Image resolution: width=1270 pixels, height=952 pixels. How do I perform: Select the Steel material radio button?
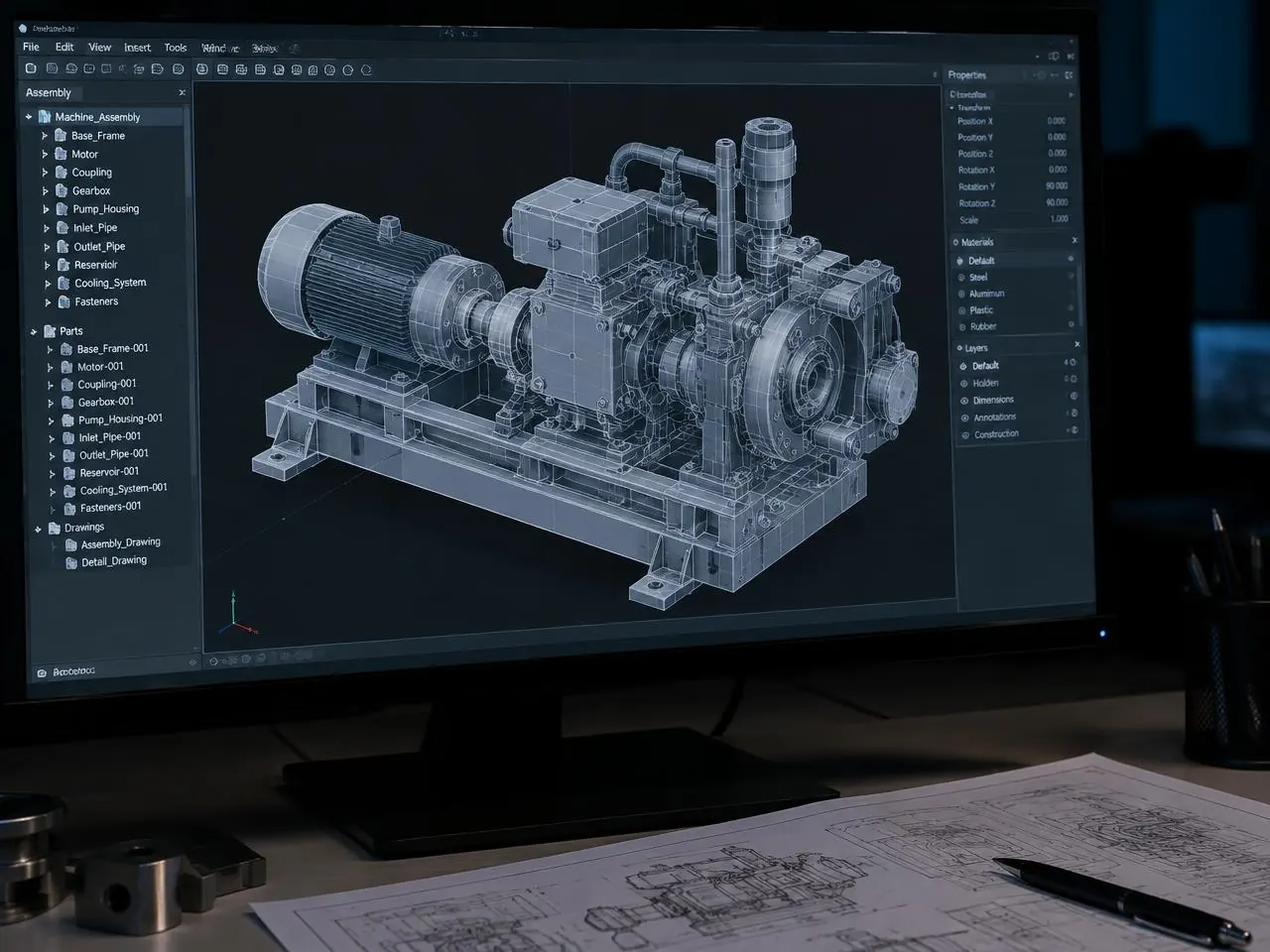click(x=961, y=278)
